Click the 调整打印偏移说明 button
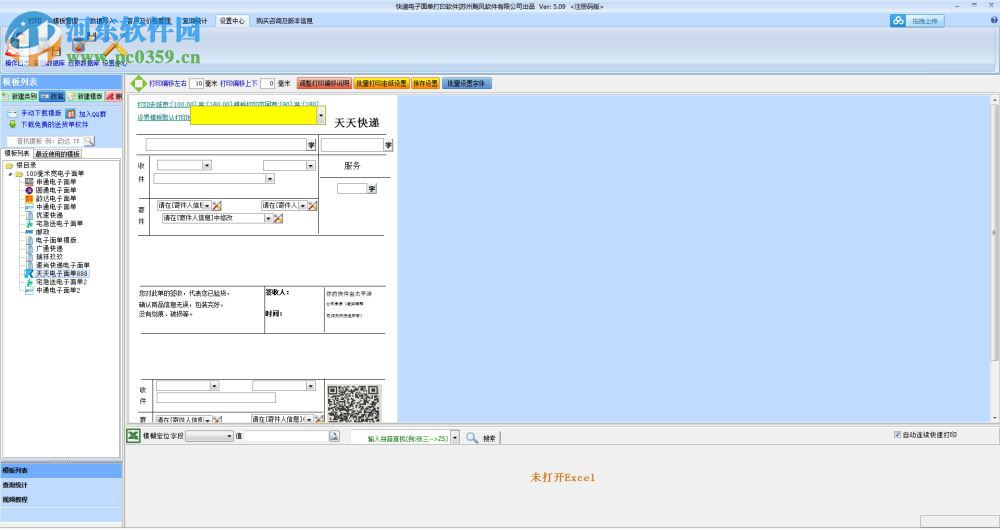The image size is (1000, 529). tap(324, 84)
